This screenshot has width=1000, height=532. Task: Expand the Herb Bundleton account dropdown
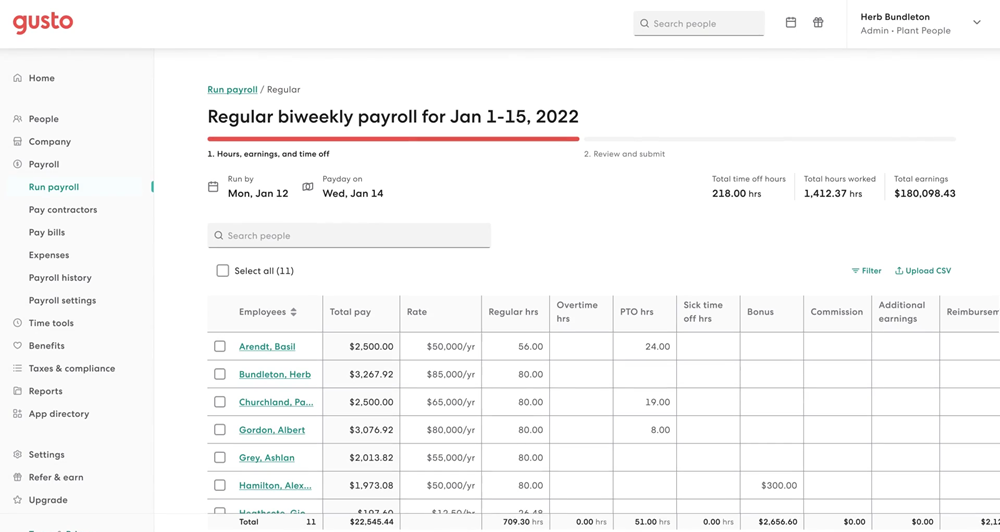pyautogui.click(x=976, y=23)
